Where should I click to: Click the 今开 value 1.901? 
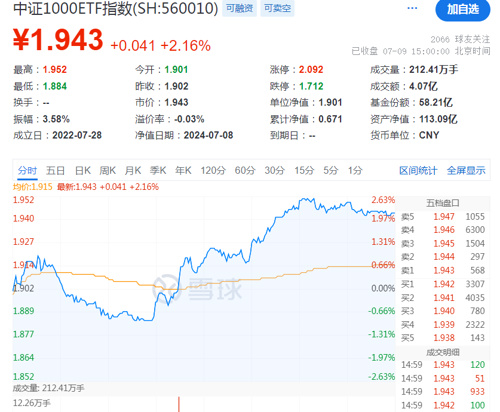coord(176,70)
